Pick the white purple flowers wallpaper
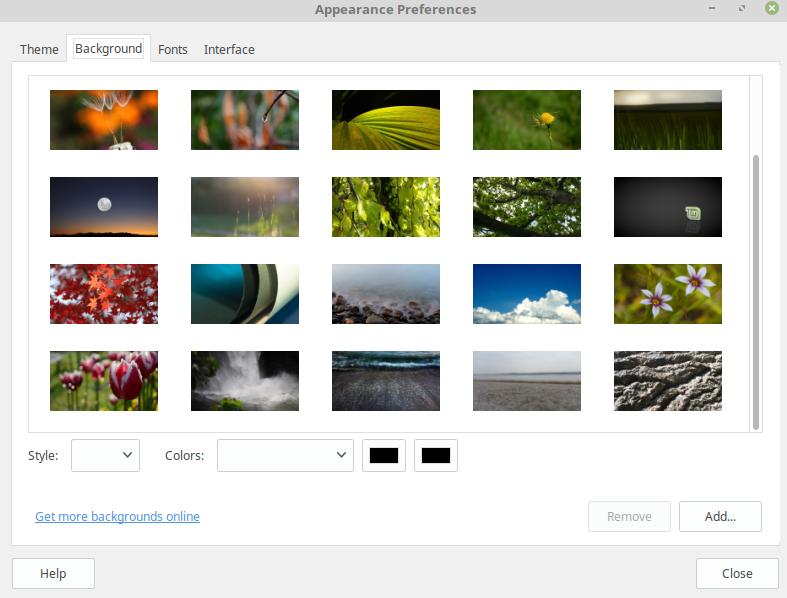The image size is (787, 598). (667, 294)
